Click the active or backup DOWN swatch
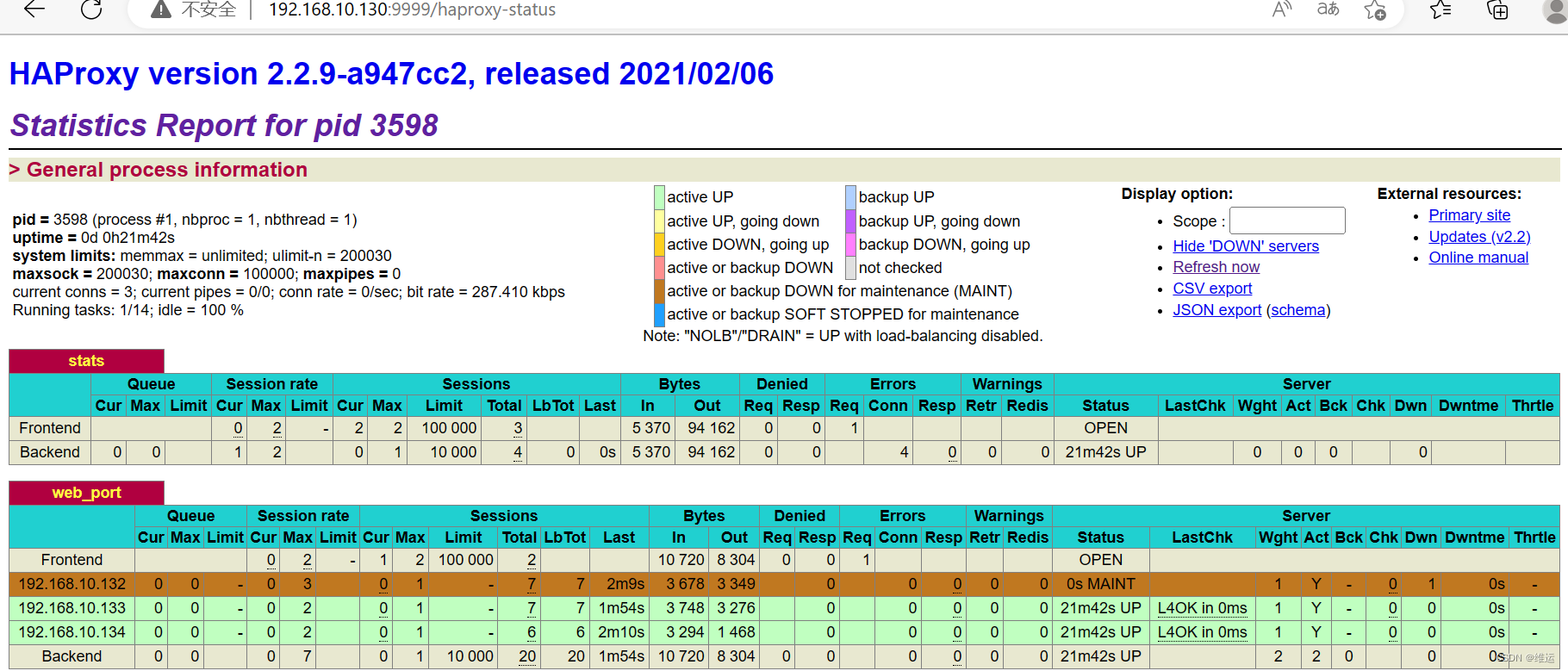This screenshot has width=1568, height=671. tap(659, 268)
